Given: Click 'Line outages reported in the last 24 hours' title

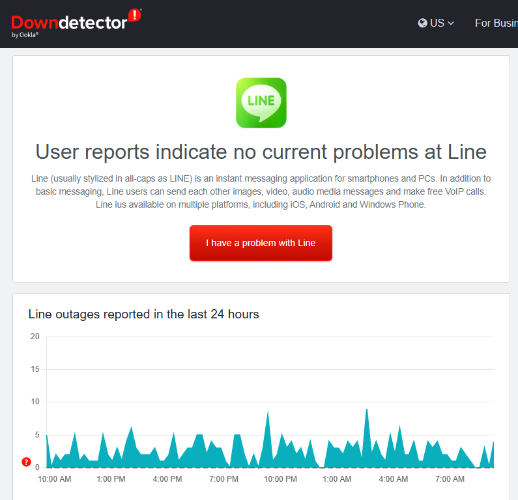Looking at the screenshot, I should 144,314.
